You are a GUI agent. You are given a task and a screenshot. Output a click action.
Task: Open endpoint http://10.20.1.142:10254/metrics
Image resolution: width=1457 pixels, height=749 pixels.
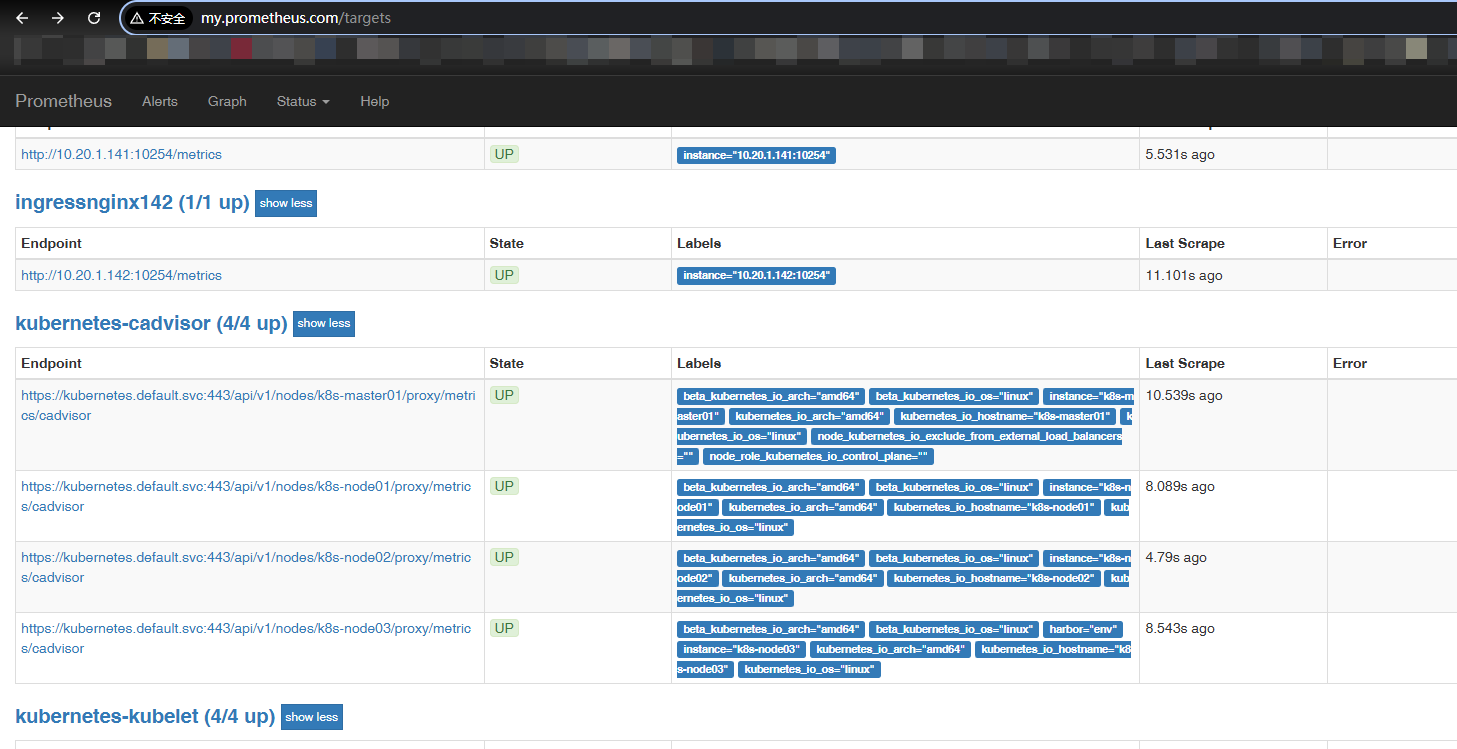click(x=121, y=275)
